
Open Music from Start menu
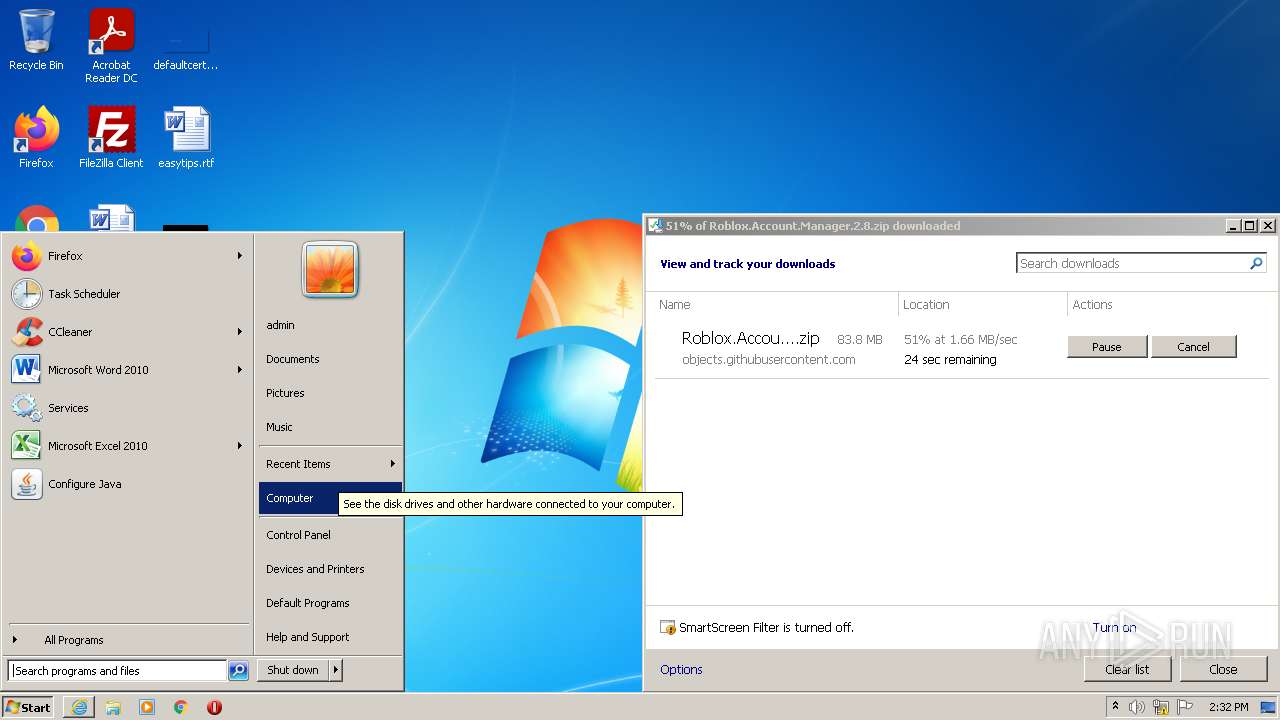[330, 427]
